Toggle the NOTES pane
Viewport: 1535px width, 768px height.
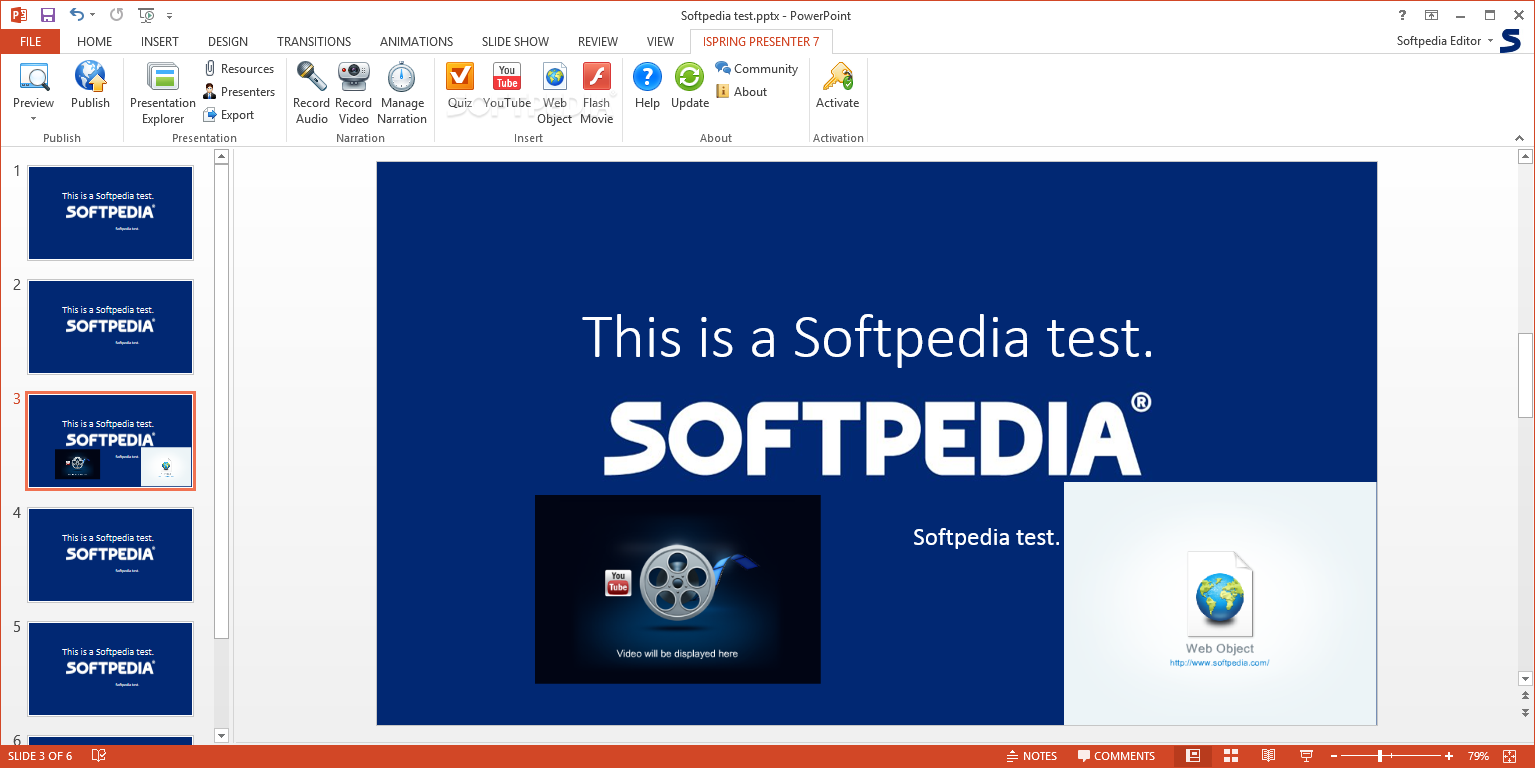[x=1032, y=756]
